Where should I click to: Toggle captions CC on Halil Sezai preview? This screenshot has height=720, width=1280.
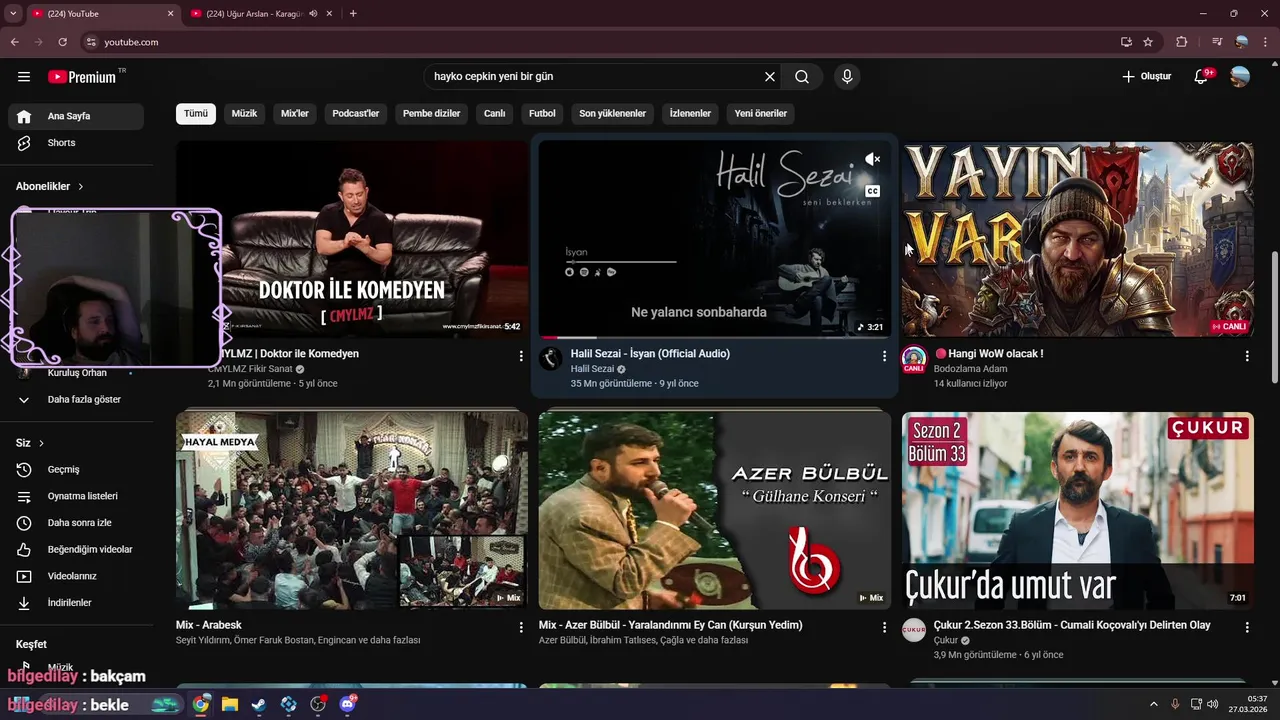click(872, 191)
